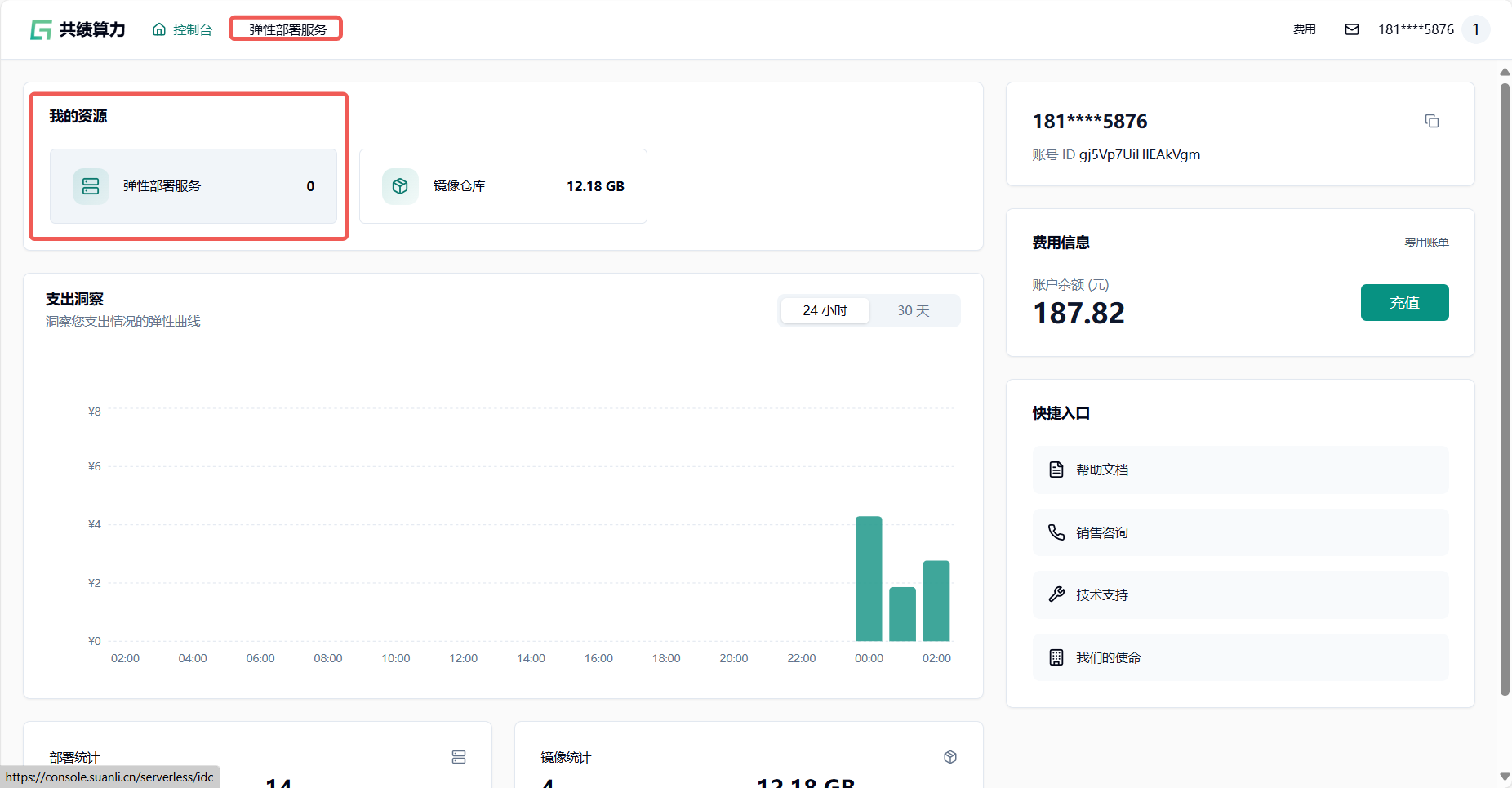This screenshot has width=1512, height=788.
Task: Click the 部署统计 server icon
Action: point(459,758)
